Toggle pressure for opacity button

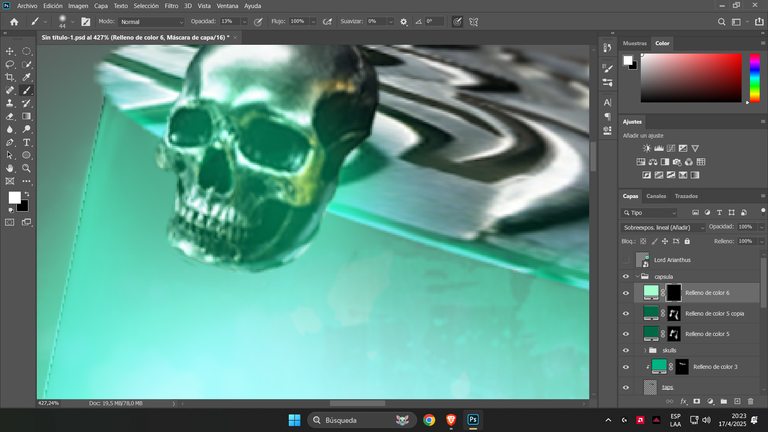258,22
